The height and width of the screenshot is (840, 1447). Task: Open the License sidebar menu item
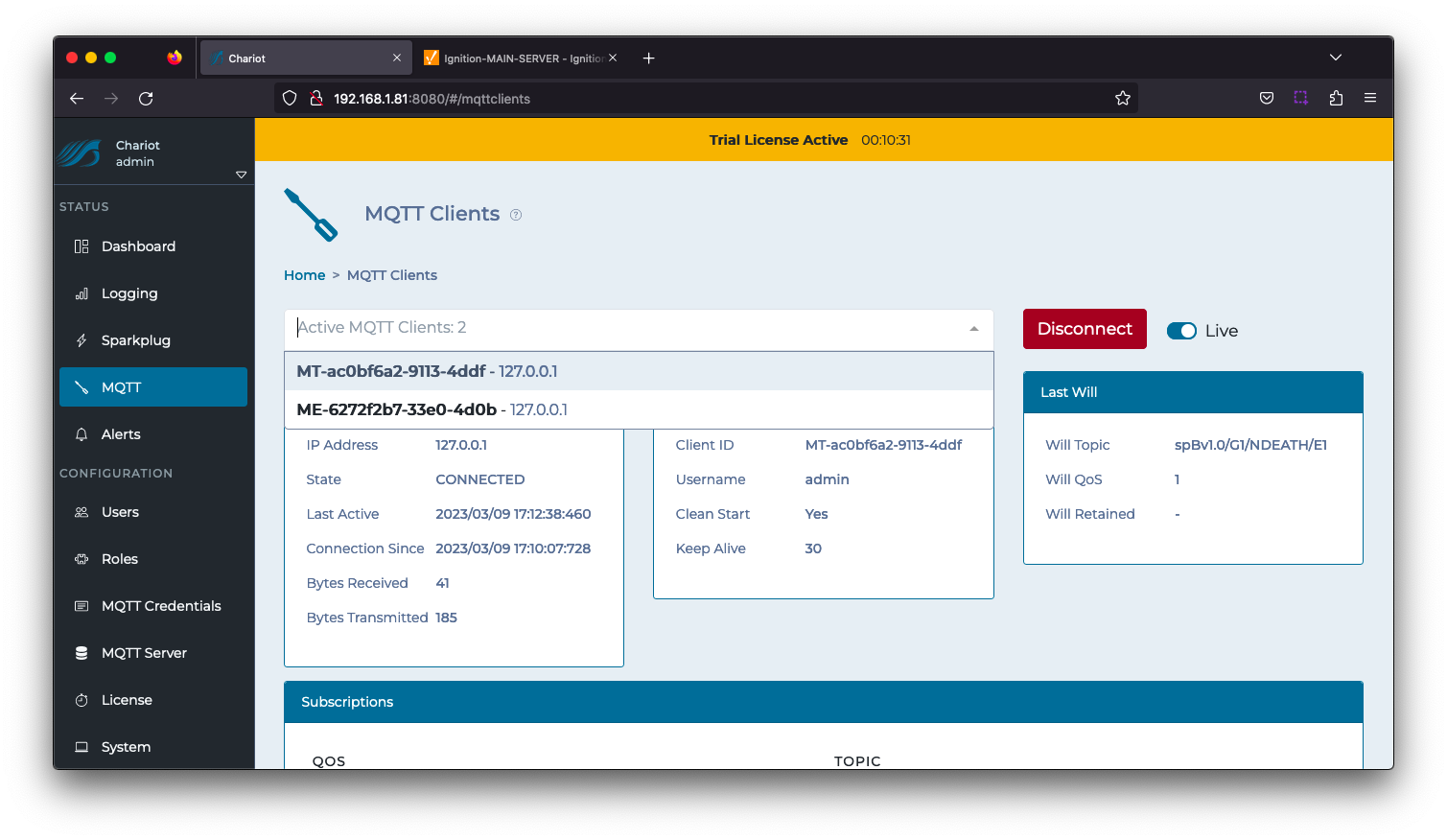[153, 700]
